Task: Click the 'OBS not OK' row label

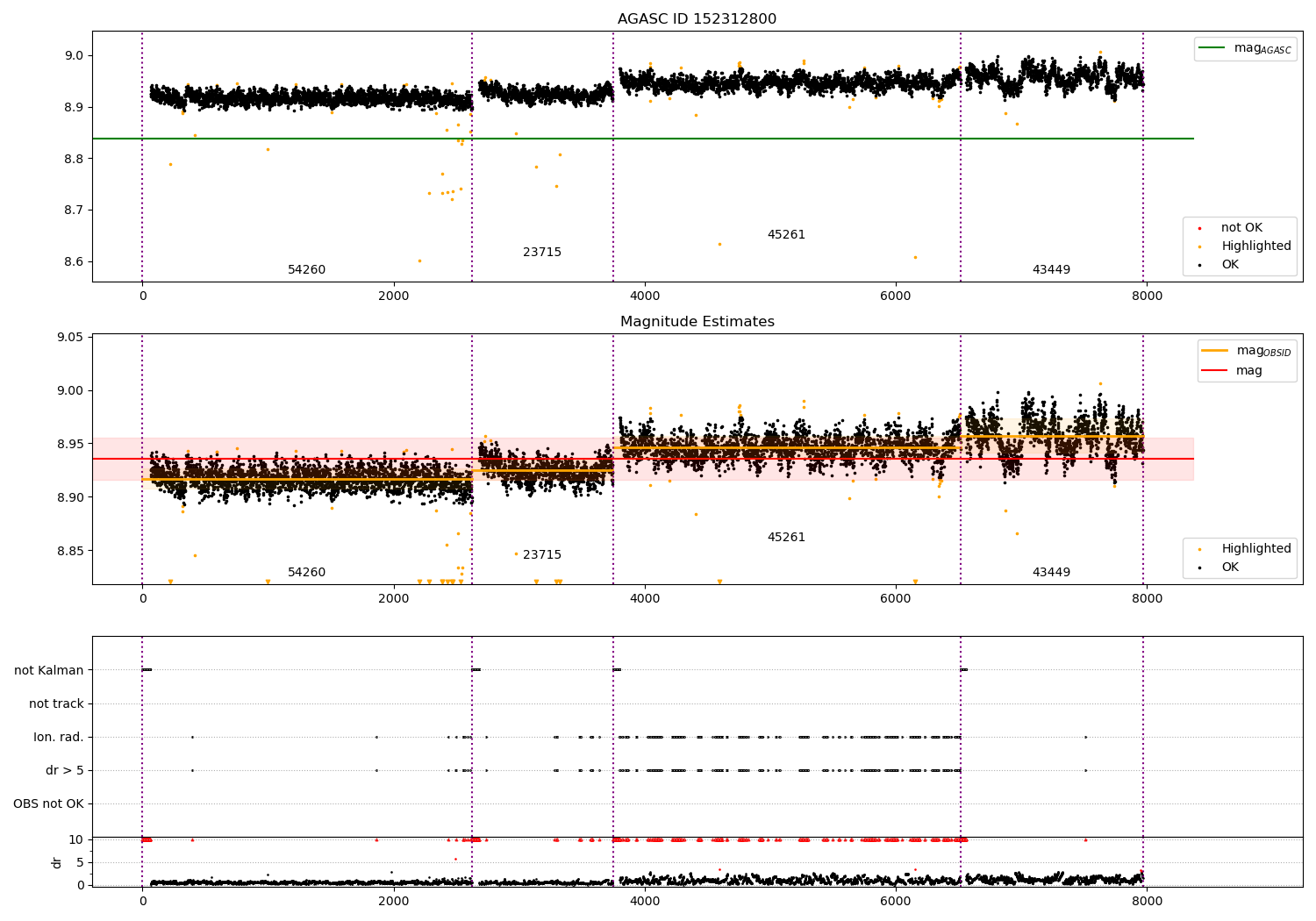Action: [x=48, y=803]
